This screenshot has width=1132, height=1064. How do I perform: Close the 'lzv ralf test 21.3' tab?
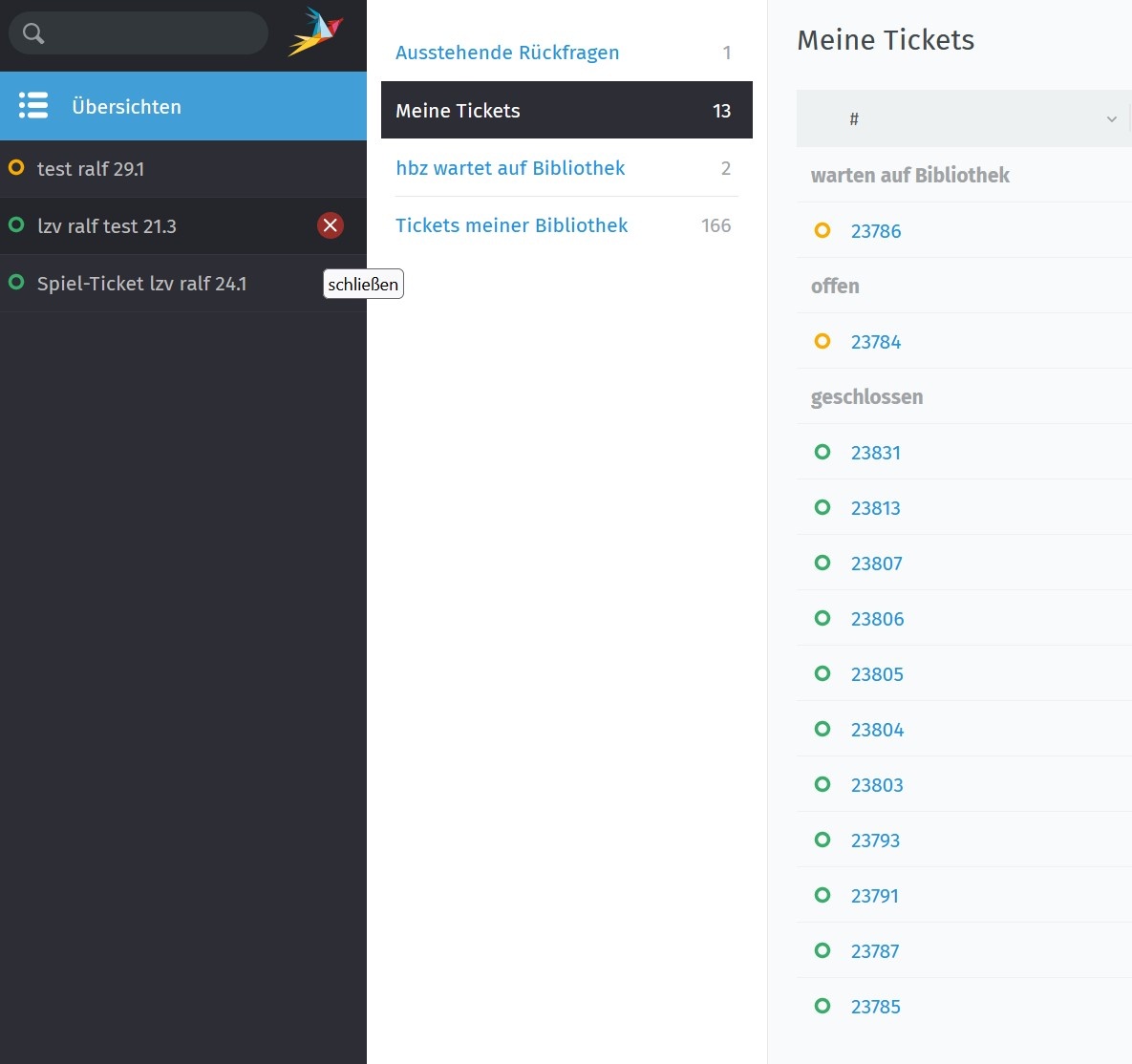[331, 225]
